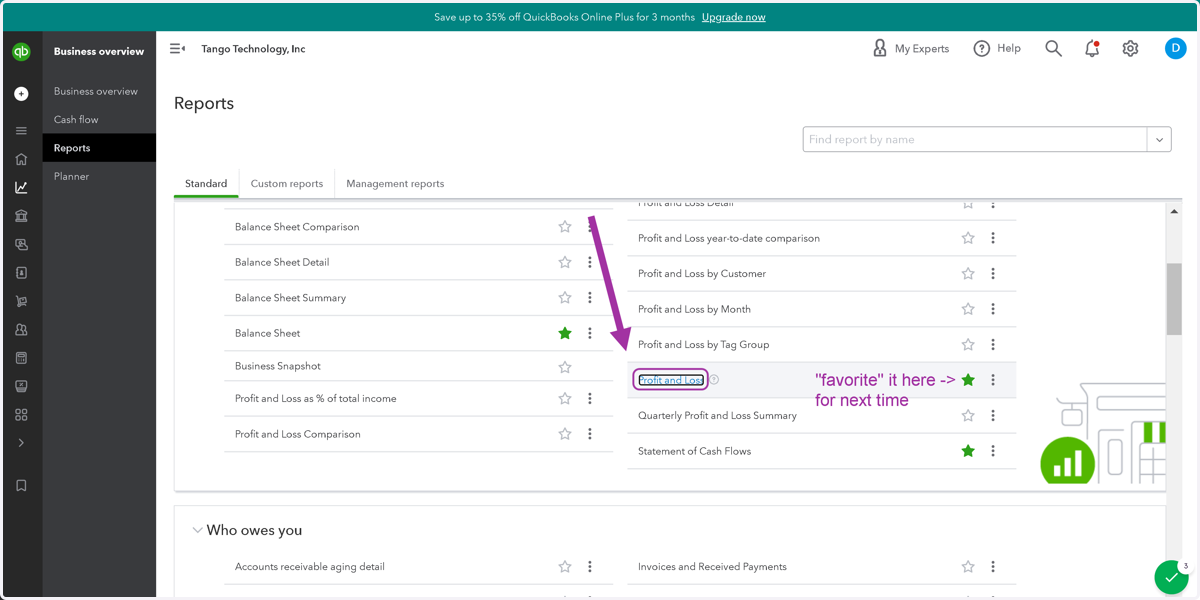
Task: Star Profit and Loss year-to-date comparison
Action: [968, 238]
